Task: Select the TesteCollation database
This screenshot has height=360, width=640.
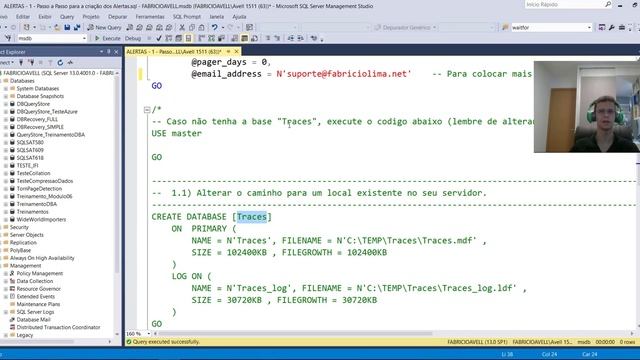Action: pos(33,173)
